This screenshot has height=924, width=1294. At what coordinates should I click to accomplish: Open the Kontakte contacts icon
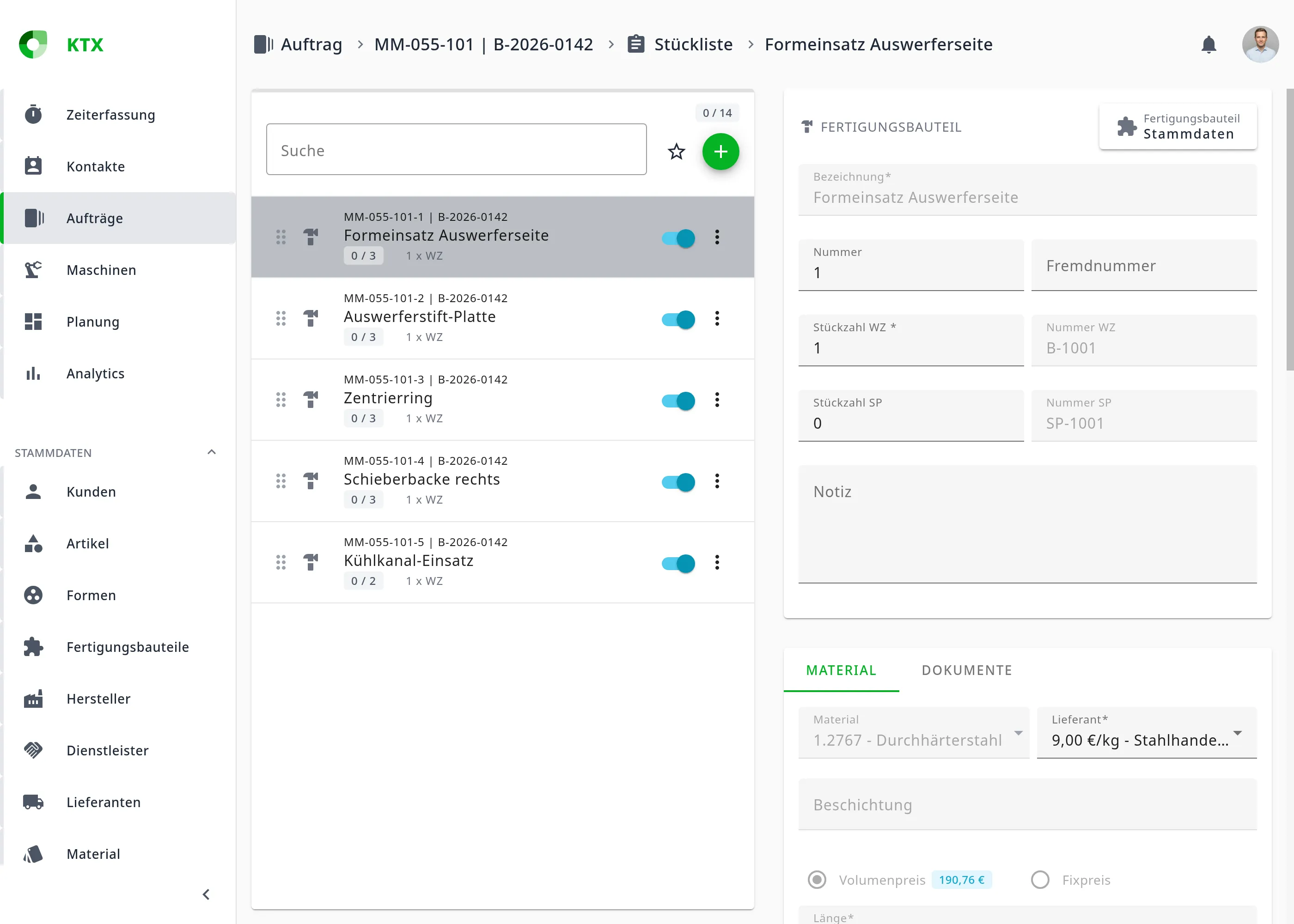(33, 166)
